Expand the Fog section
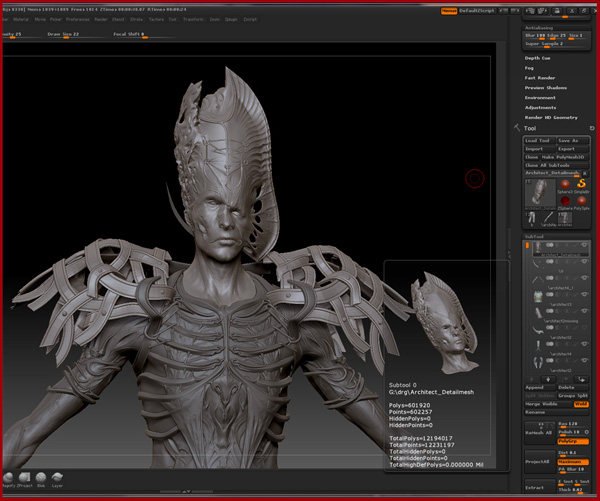The image size is (600, 501). [529, 68]
